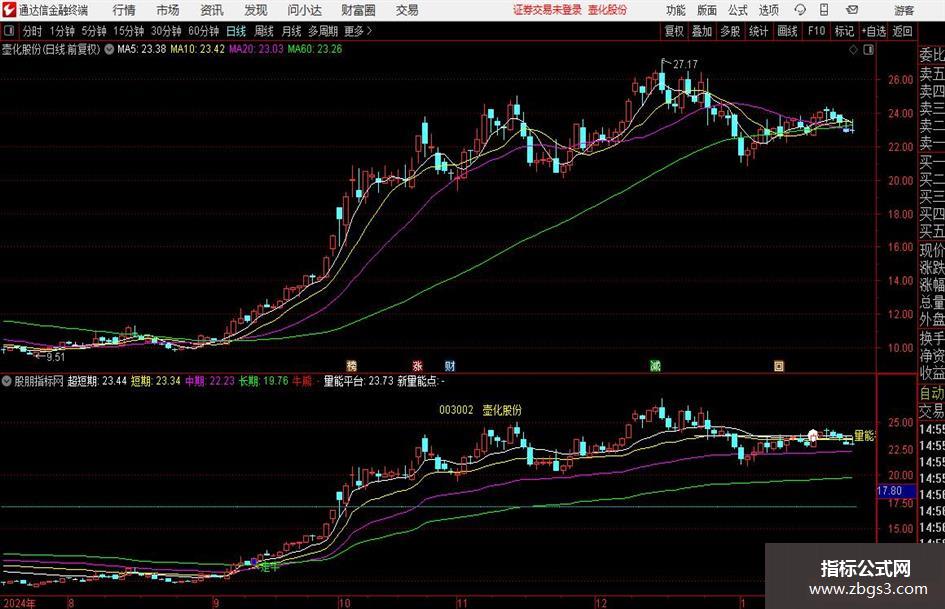Viewport: 945px width, 609px height.
Task: Open the 功能 menu
Action: (x=676, y=10)
